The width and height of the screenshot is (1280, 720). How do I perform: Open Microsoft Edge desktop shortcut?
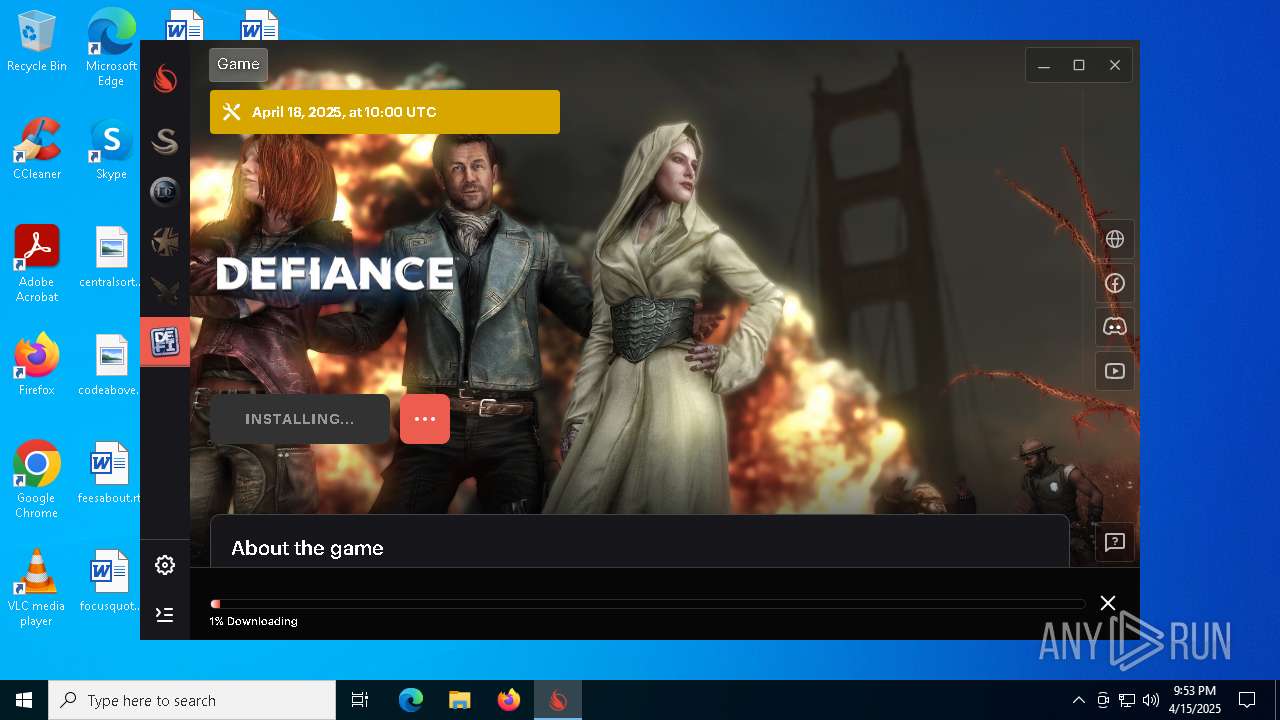(111, 48)
